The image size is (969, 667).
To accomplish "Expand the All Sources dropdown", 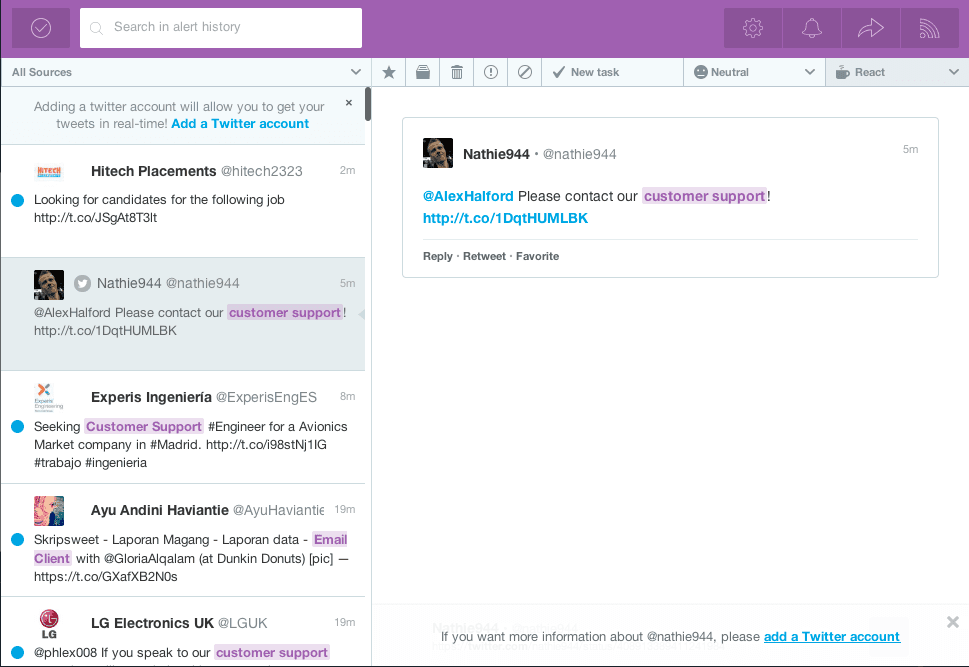I will click(x=186, y=72).
